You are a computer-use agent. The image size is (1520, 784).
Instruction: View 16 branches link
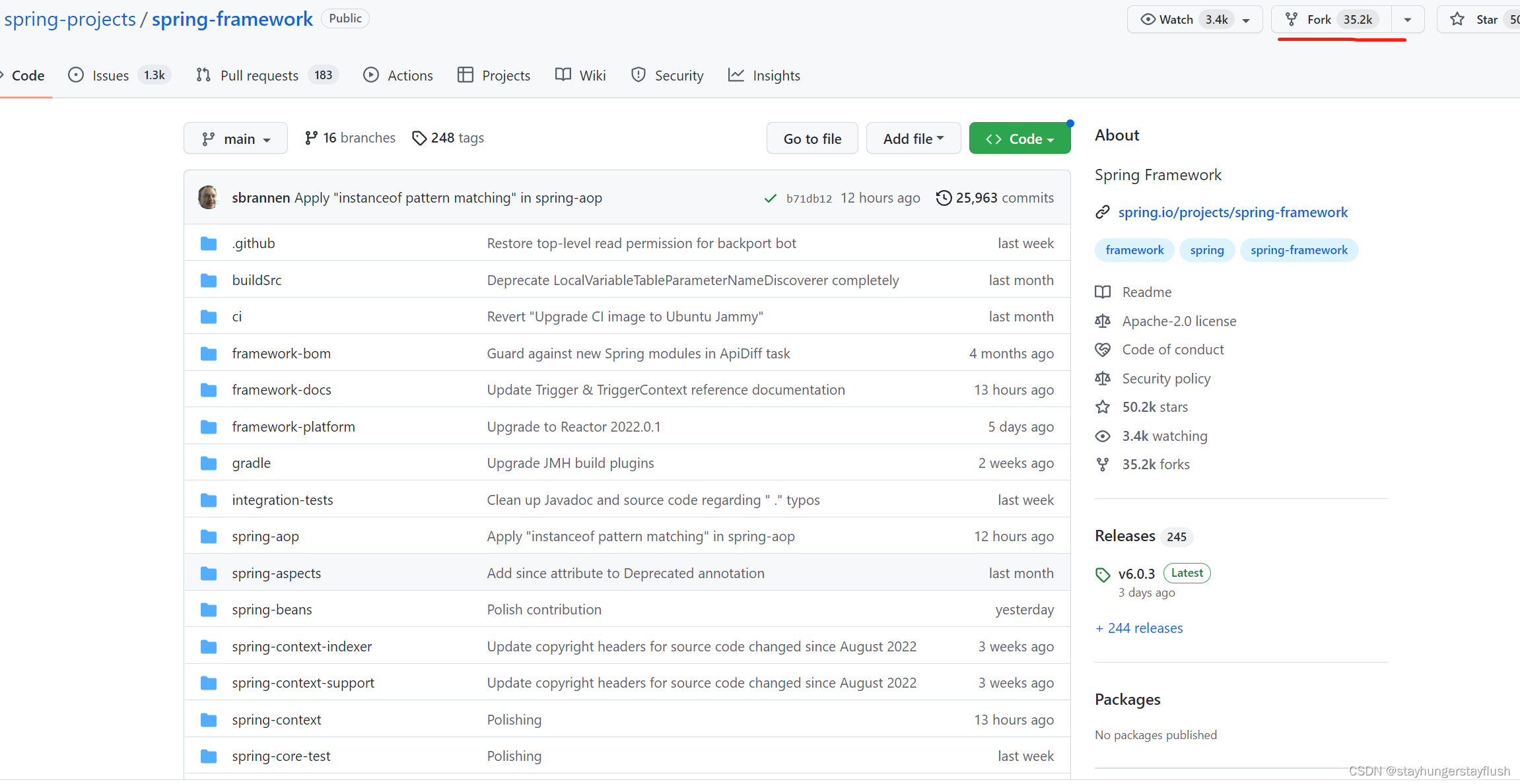point(350,138)
